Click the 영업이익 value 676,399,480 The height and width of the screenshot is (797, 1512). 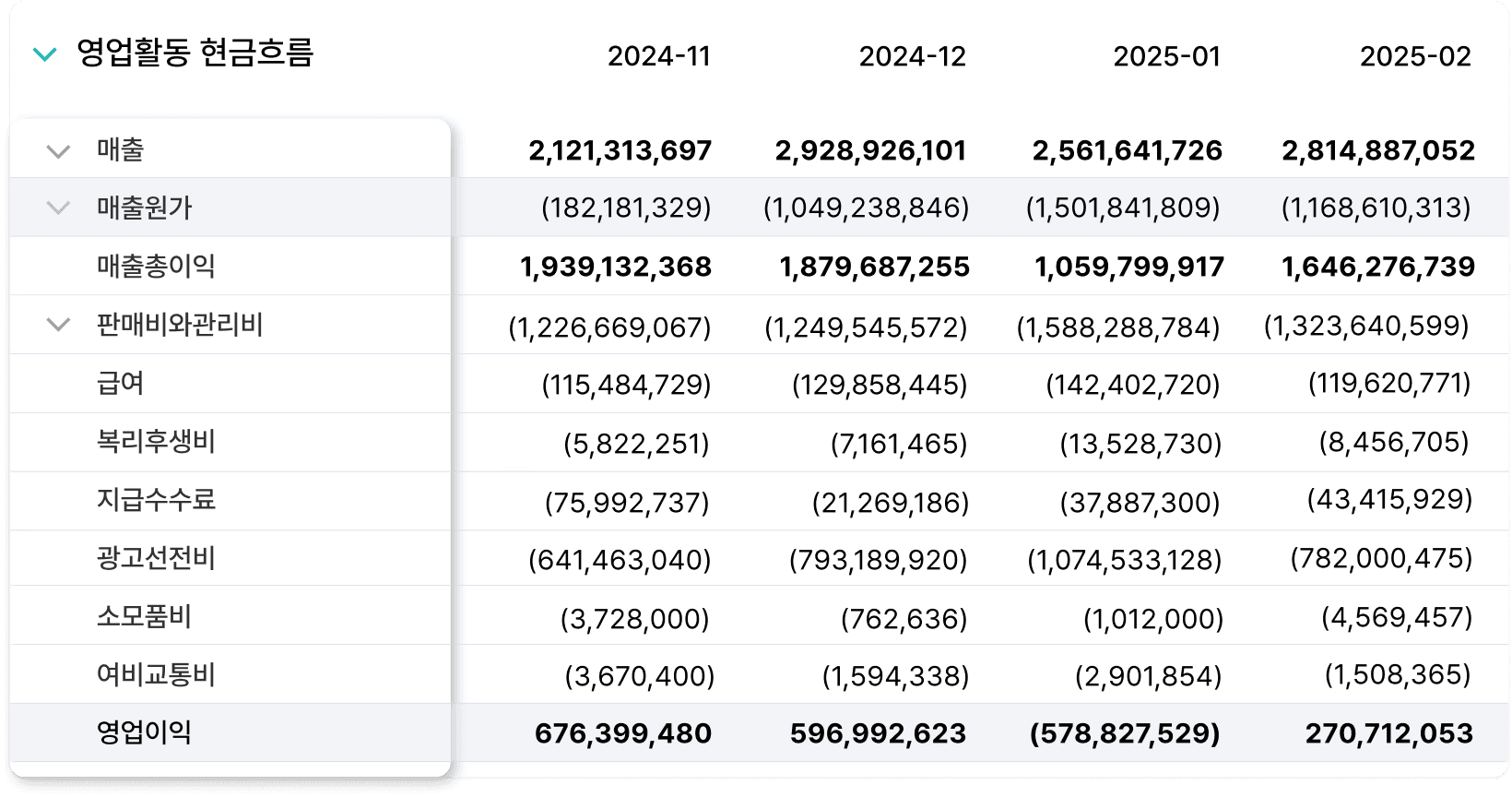(622, 733)
